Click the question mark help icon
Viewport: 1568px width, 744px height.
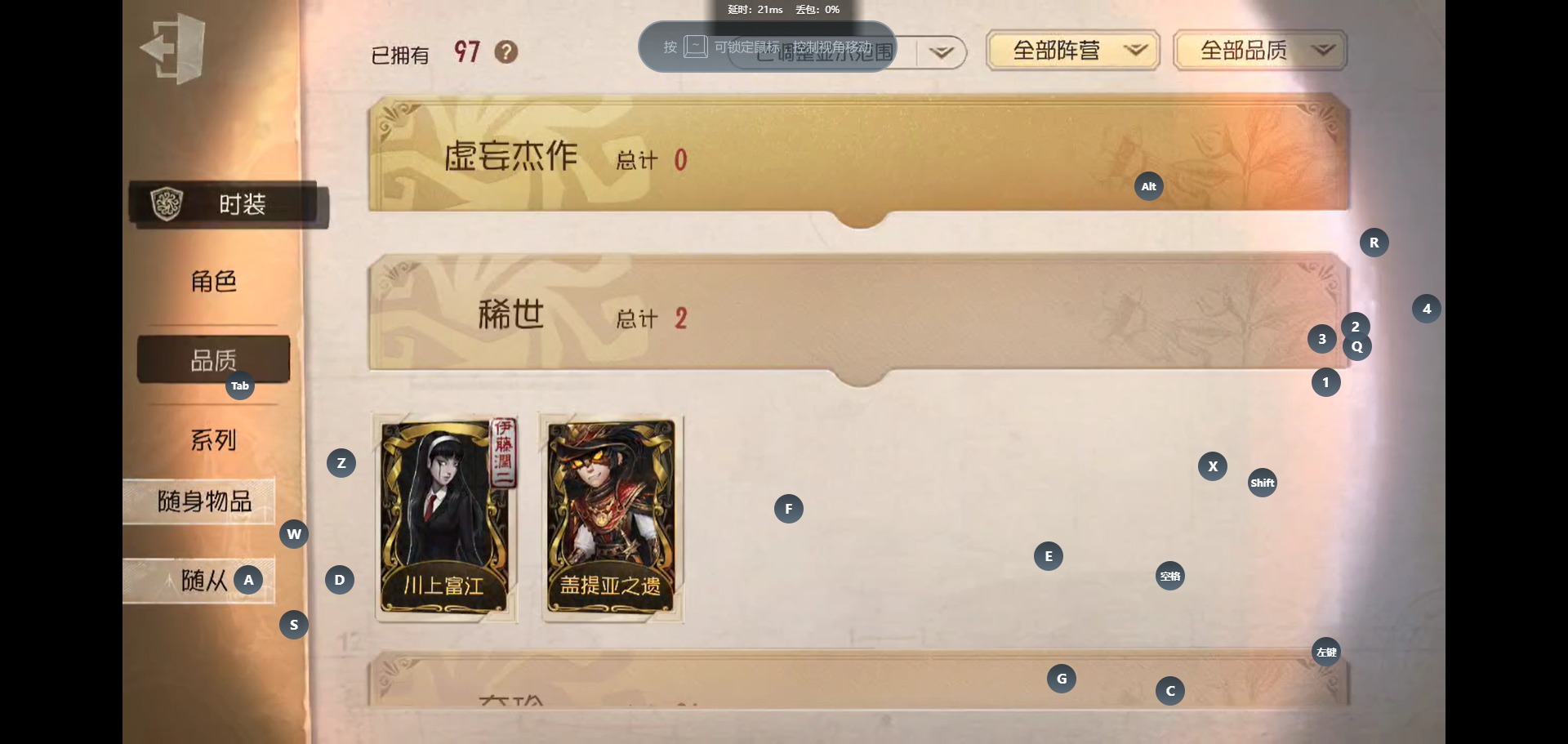click(x=506, y=52)
